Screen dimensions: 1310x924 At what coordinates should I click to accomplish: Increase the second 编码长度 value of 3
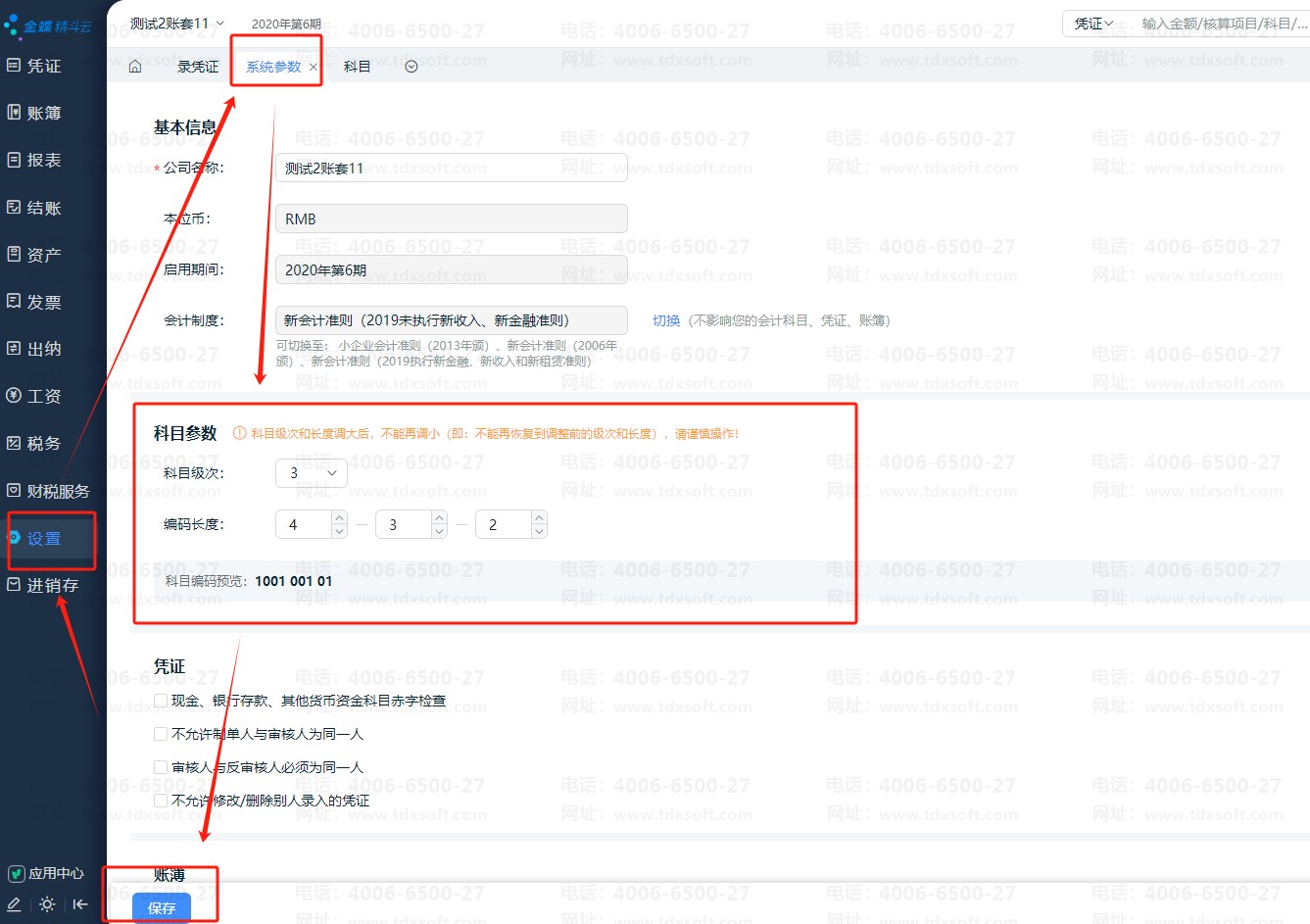439,518
